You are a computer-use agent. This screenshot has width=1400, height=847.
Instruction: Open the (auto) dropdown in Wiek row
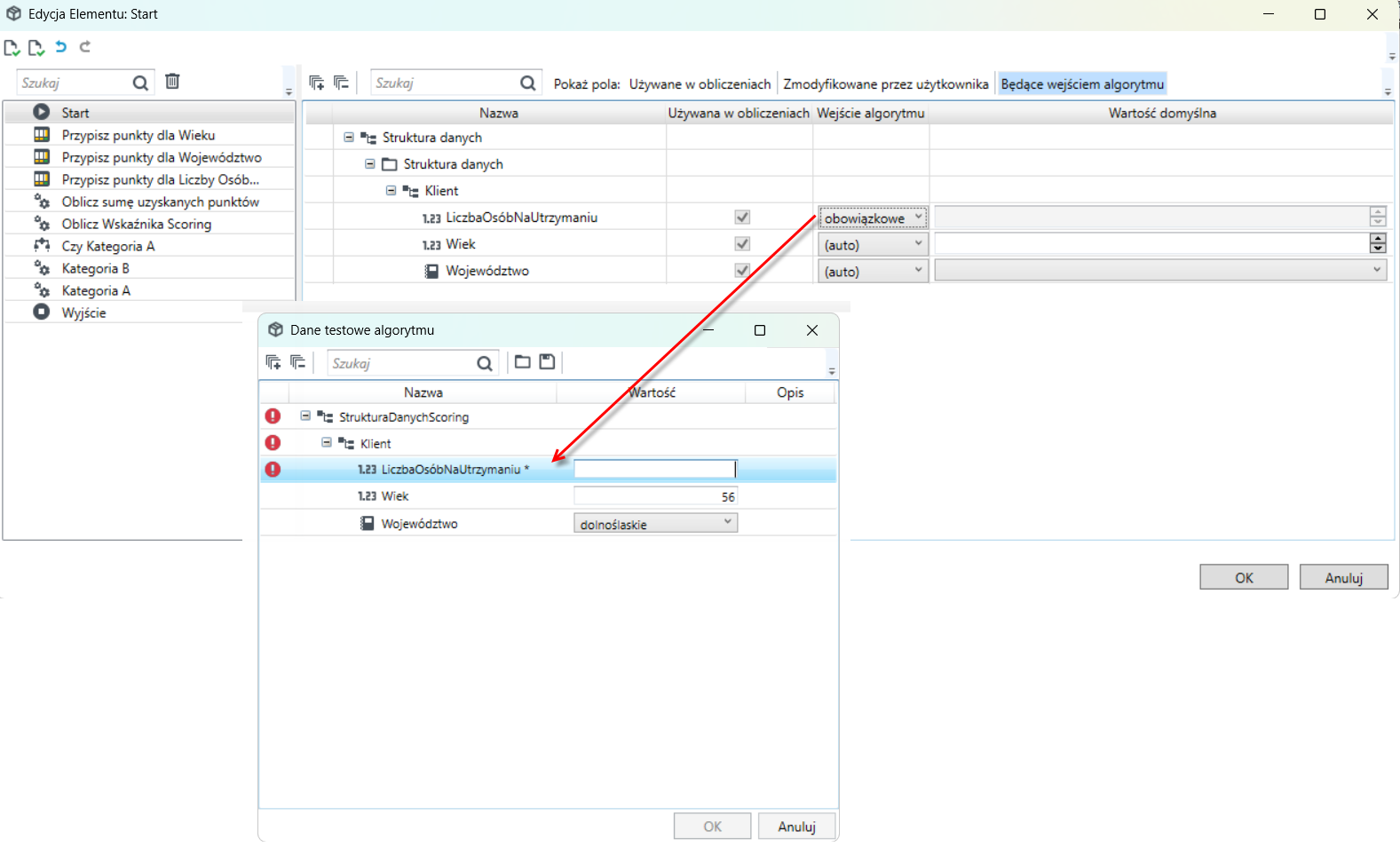pyautogui.click(x=873, y=244)
